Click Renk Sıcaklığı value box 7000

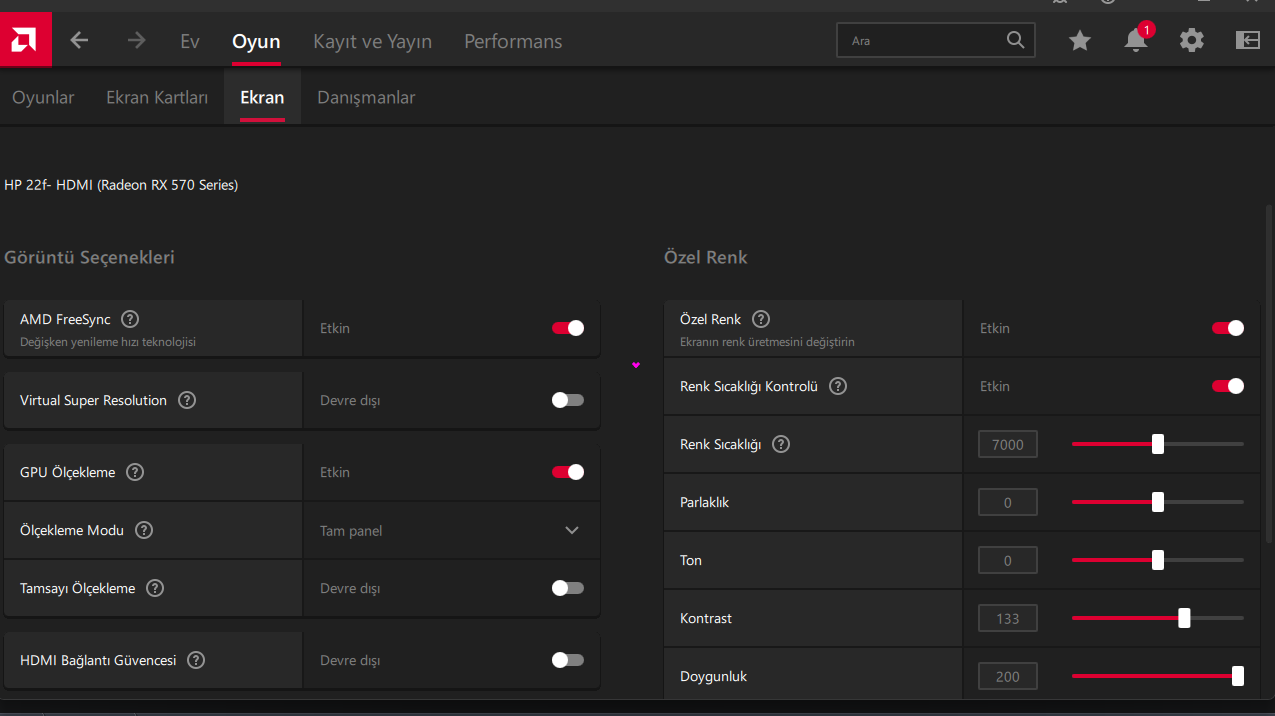pos(1008,444)
